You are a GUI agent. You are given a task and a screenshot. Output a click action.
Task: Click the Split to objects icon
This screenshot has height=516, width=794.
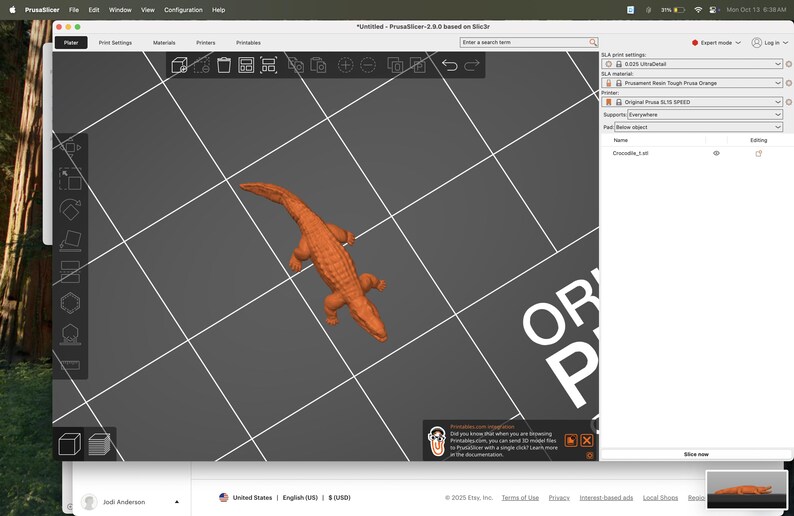tap(395, 65)
